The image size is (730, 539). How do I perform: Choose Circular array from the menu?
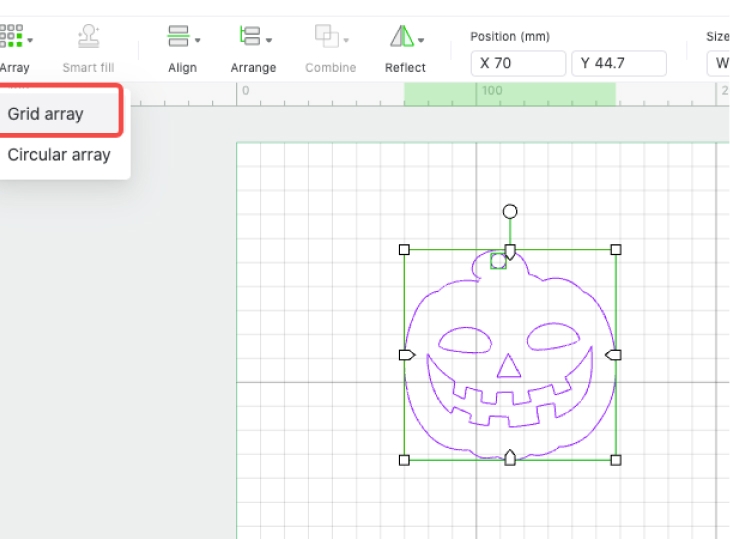(x=59, y=155)
